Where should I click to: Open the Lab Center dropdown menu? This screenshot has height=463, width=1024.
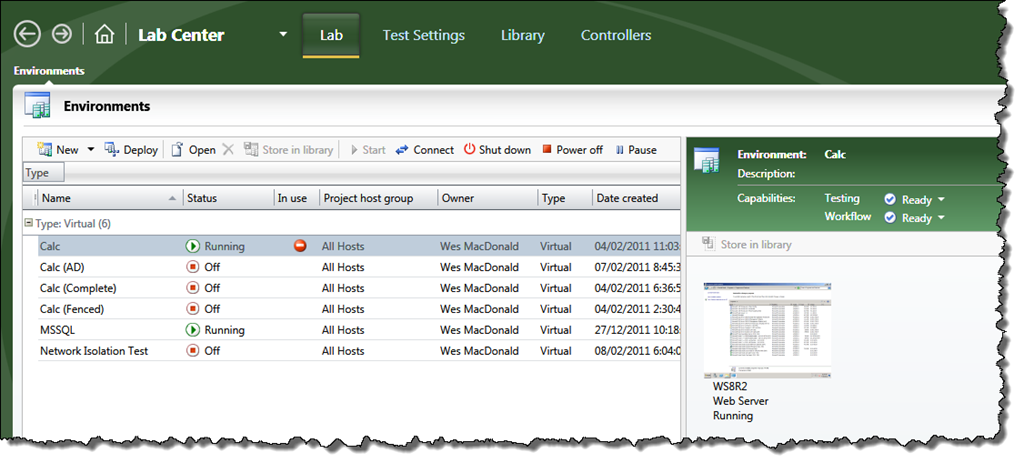[x=283, y=35]
